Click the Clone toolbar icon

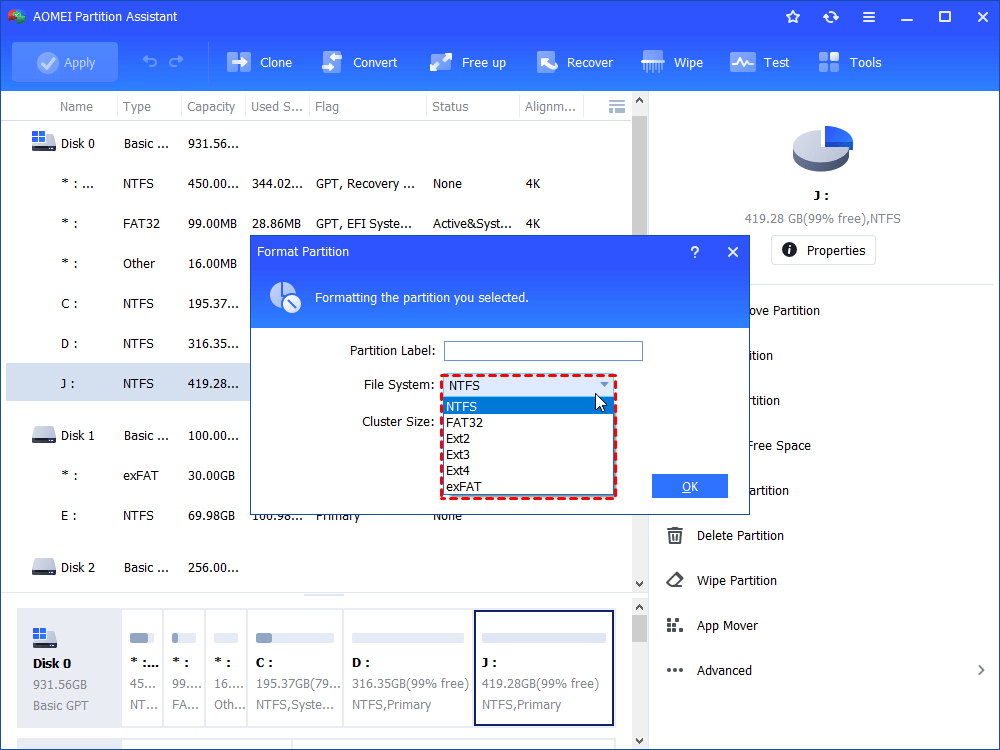240,62
